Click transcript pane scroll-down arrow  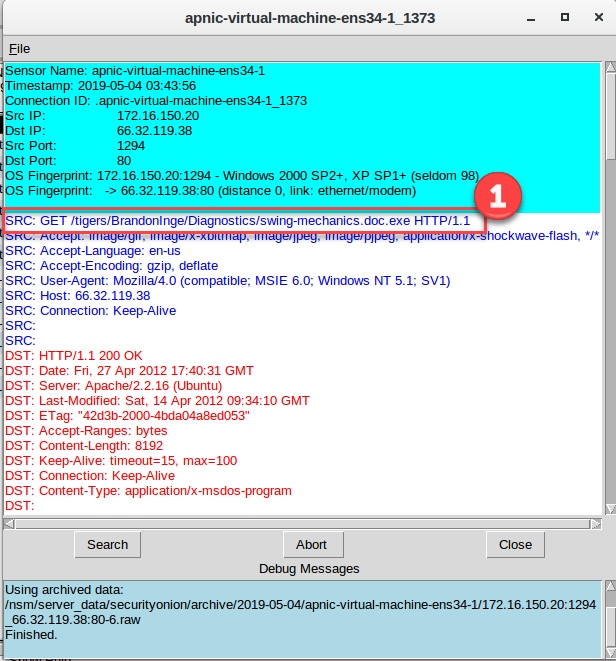coord(611,509)
